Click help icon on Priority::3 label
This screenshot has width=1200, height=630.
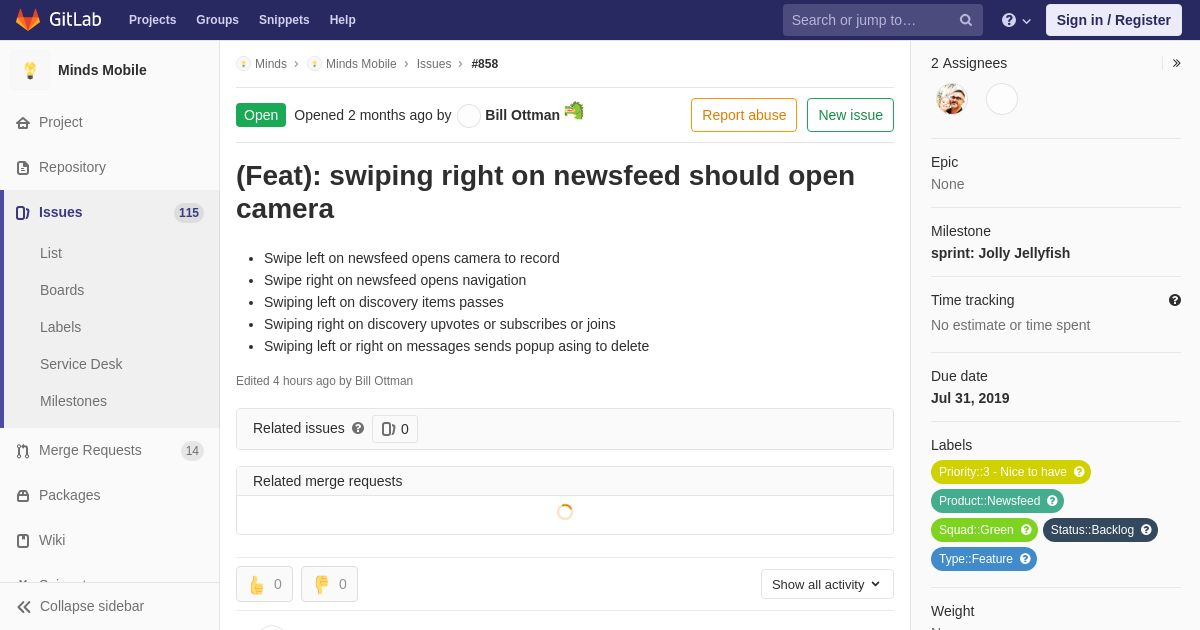[1079, 472]
